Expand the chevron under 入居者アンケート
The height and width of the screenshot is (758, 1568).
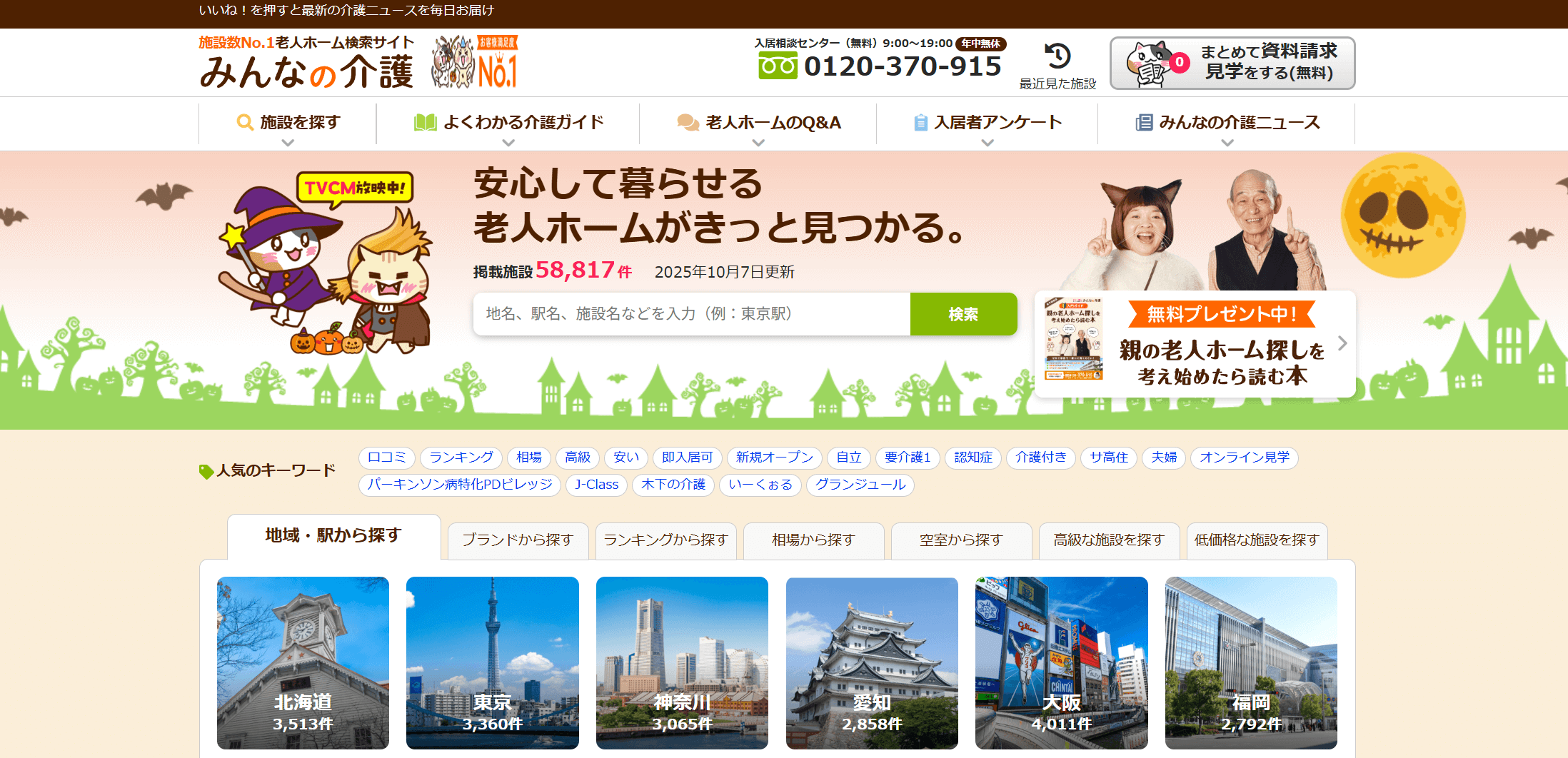tap(988, 143)
